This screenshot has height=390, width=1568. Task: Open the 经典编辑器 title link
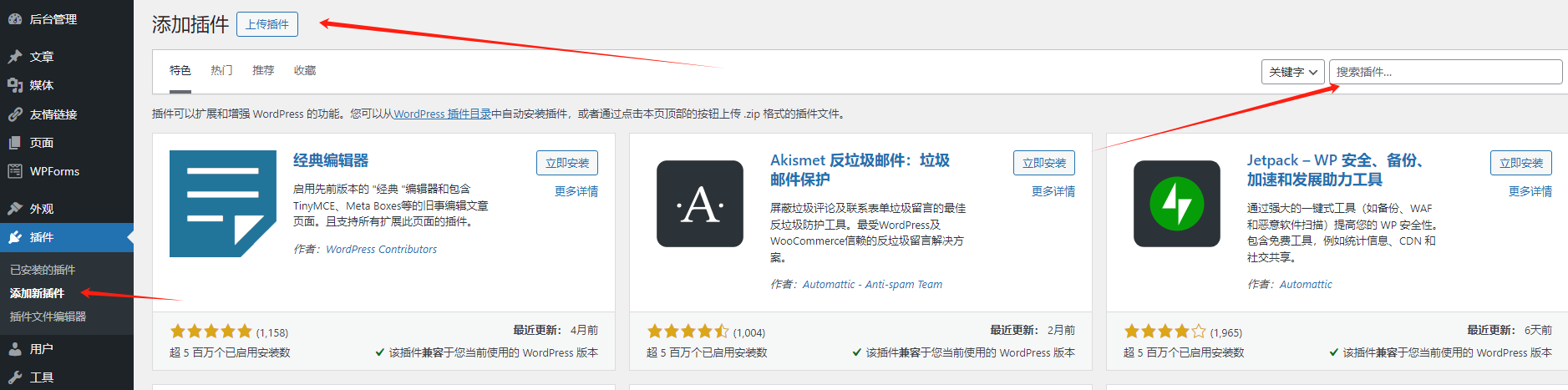point(331,160)
